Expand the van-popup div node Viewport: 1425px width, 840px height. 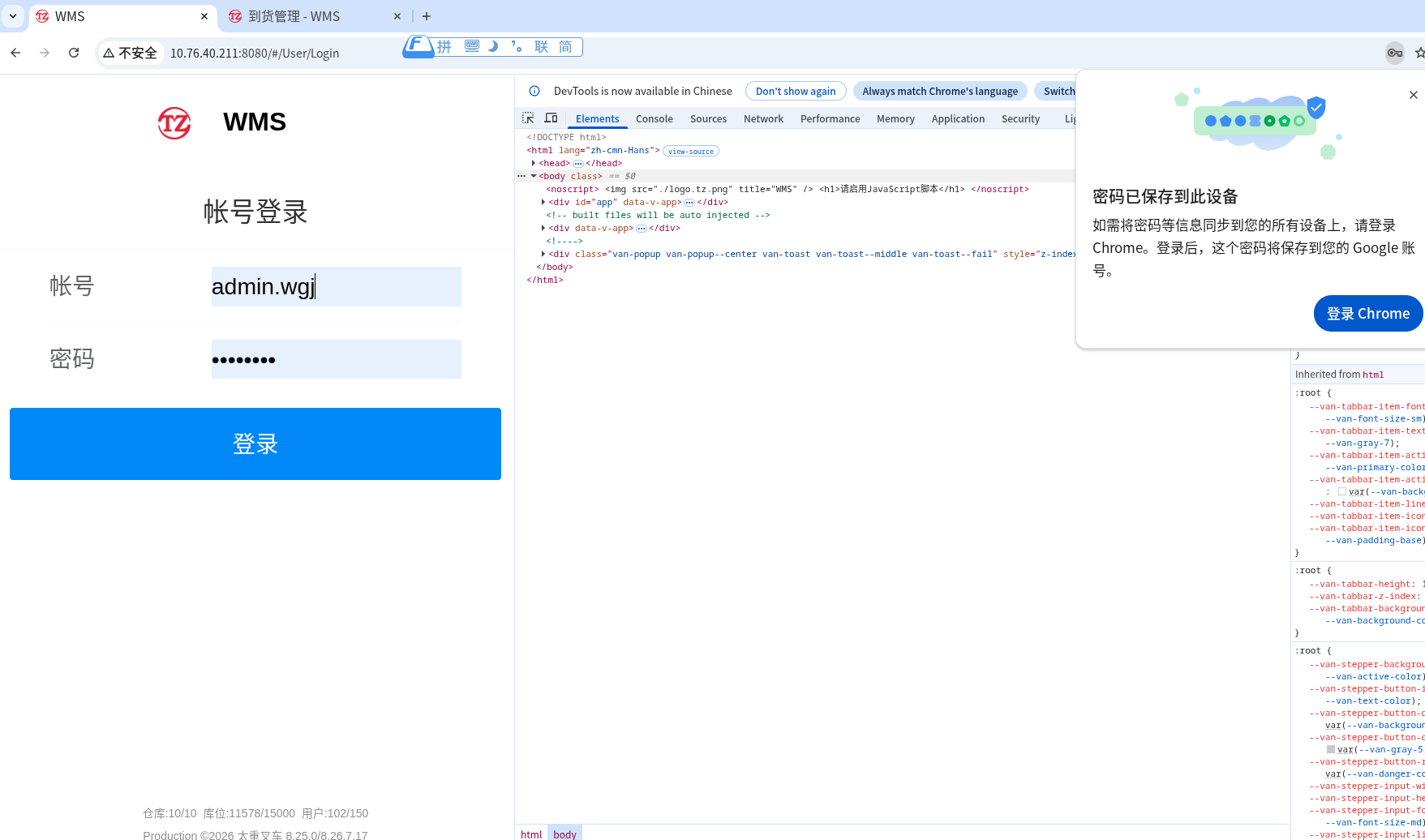point(543,254)
